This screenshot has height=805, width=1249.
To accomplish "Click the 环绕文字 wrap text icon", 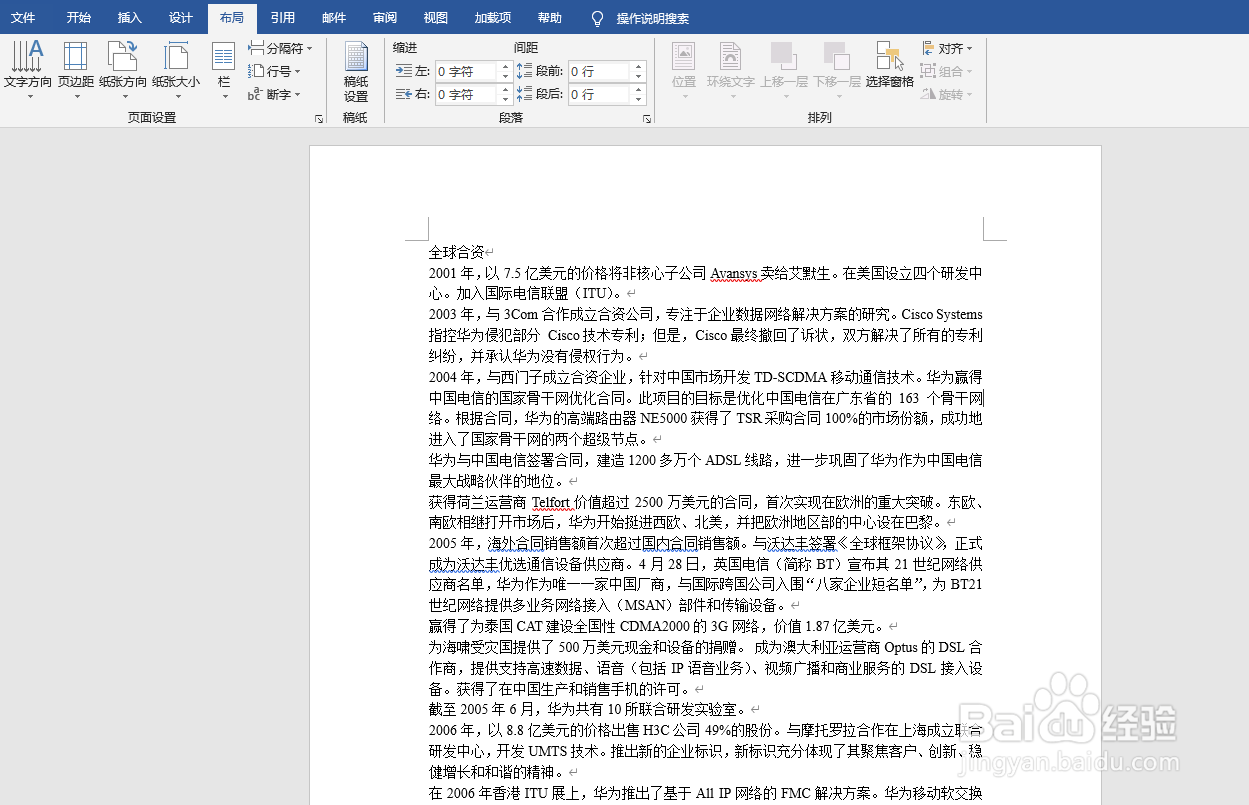I will (x=731, y=57).
